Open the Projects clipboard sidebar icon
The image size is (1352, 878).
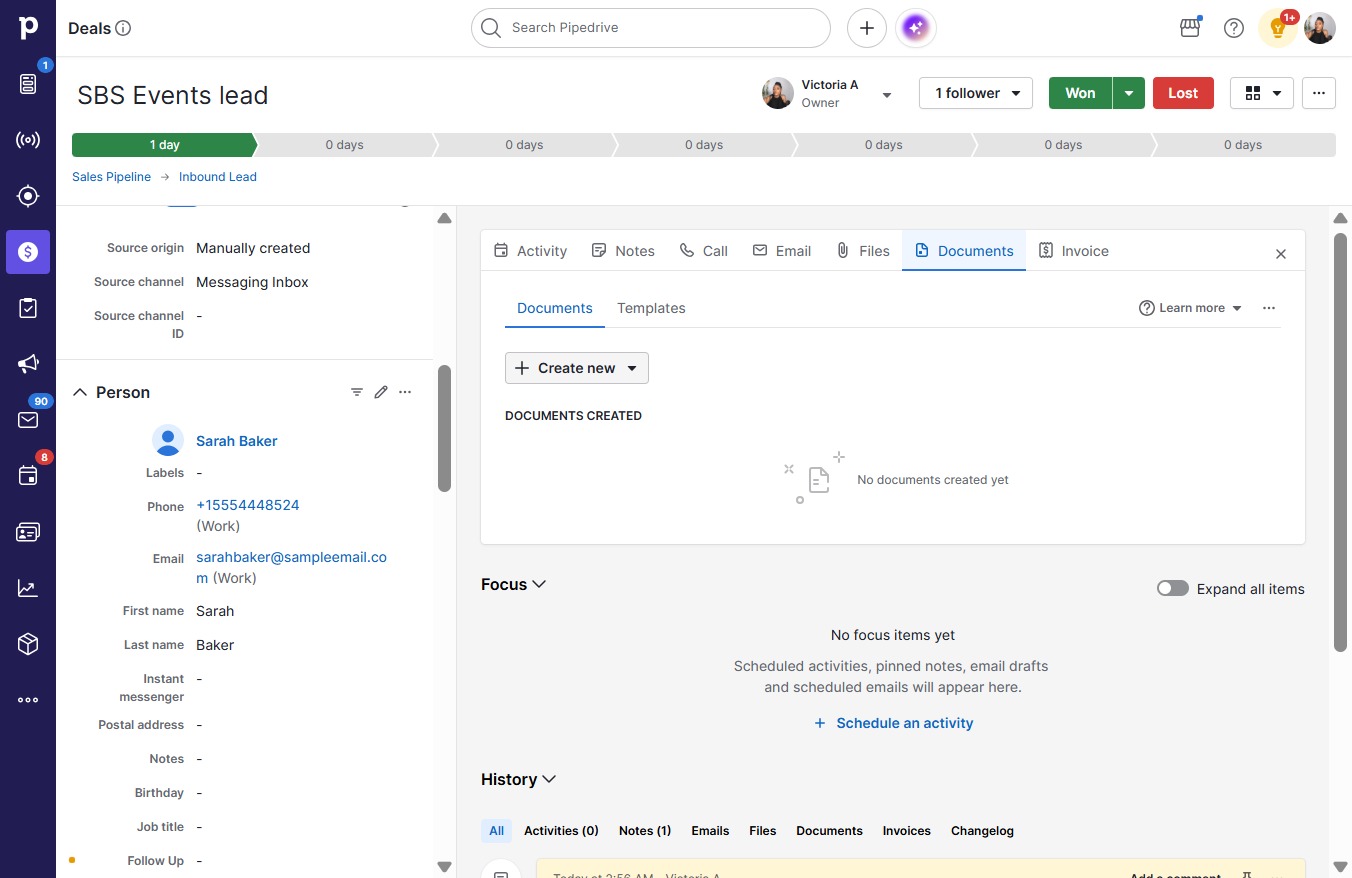[x=28, y=308]
